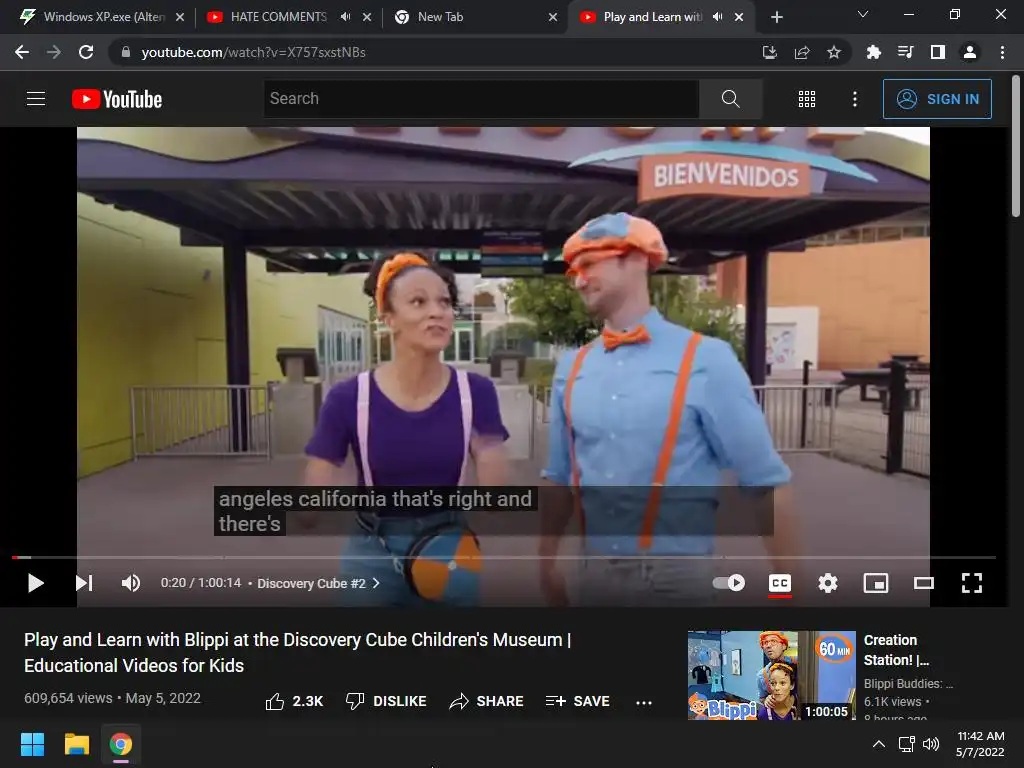Enable theater mode
The width and height of the screenshot is (1024, 768).
tap(923, 583)
